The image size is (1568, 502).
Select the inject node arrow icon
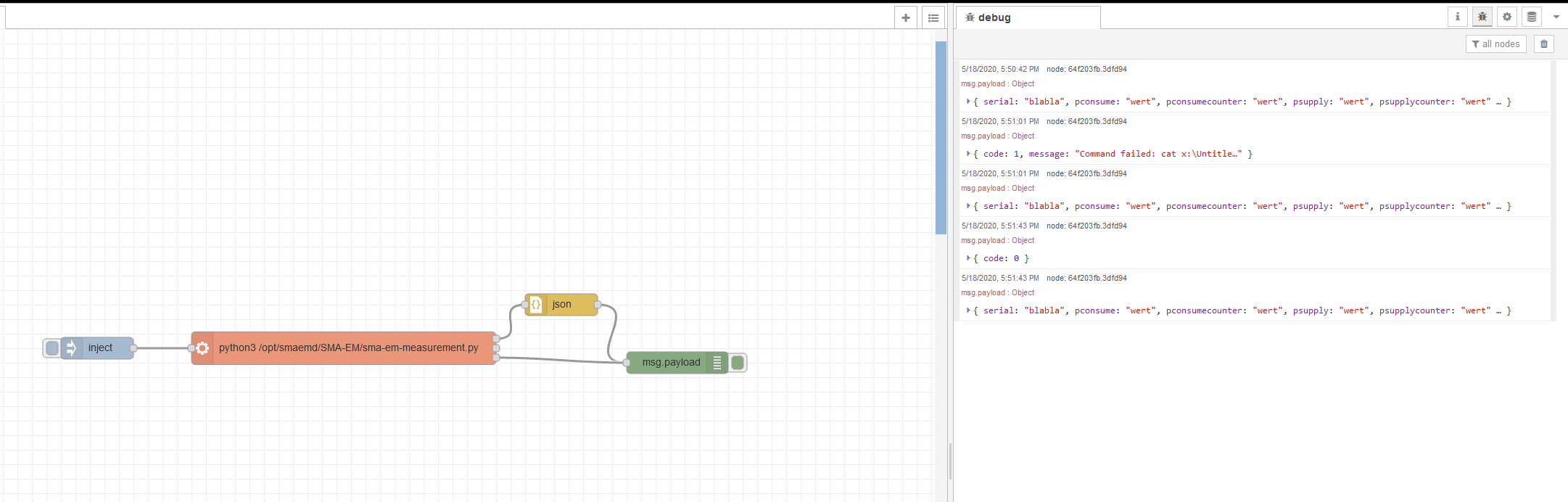pyautogui.click(x=71, y=348)
